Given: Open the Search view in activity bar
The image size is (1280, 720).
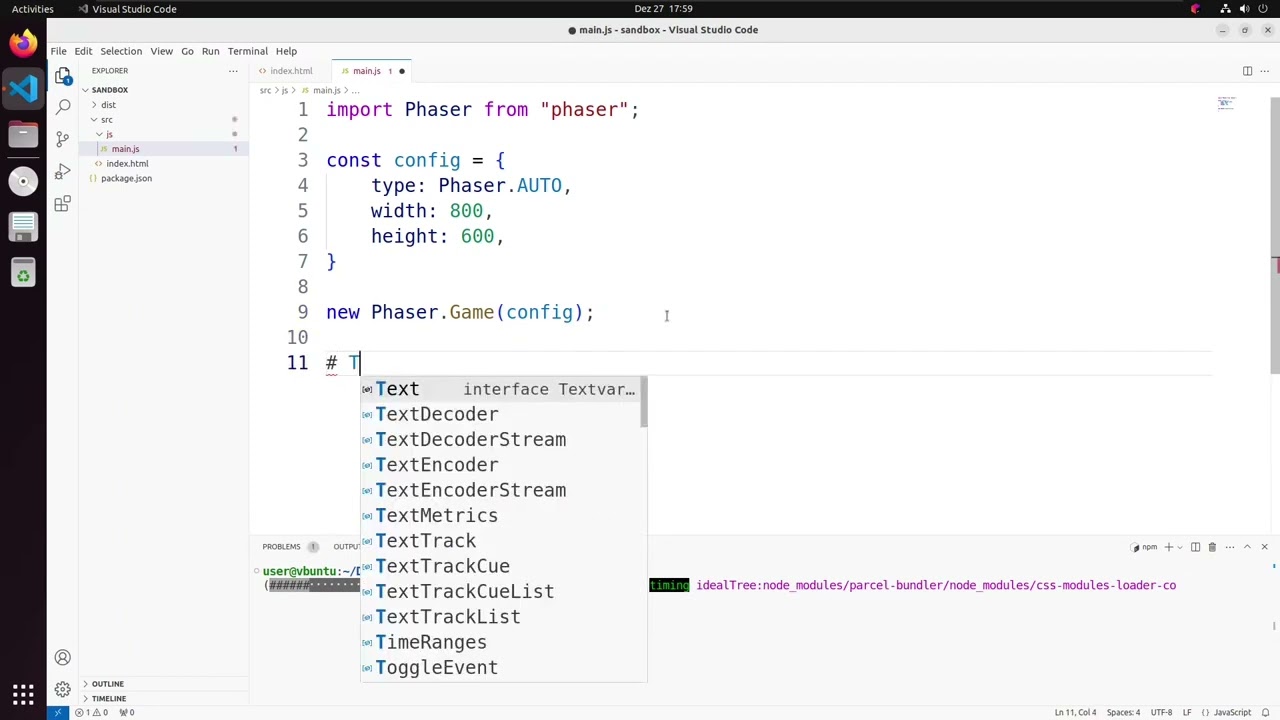Looking at the screenshot, I should 63,105.
